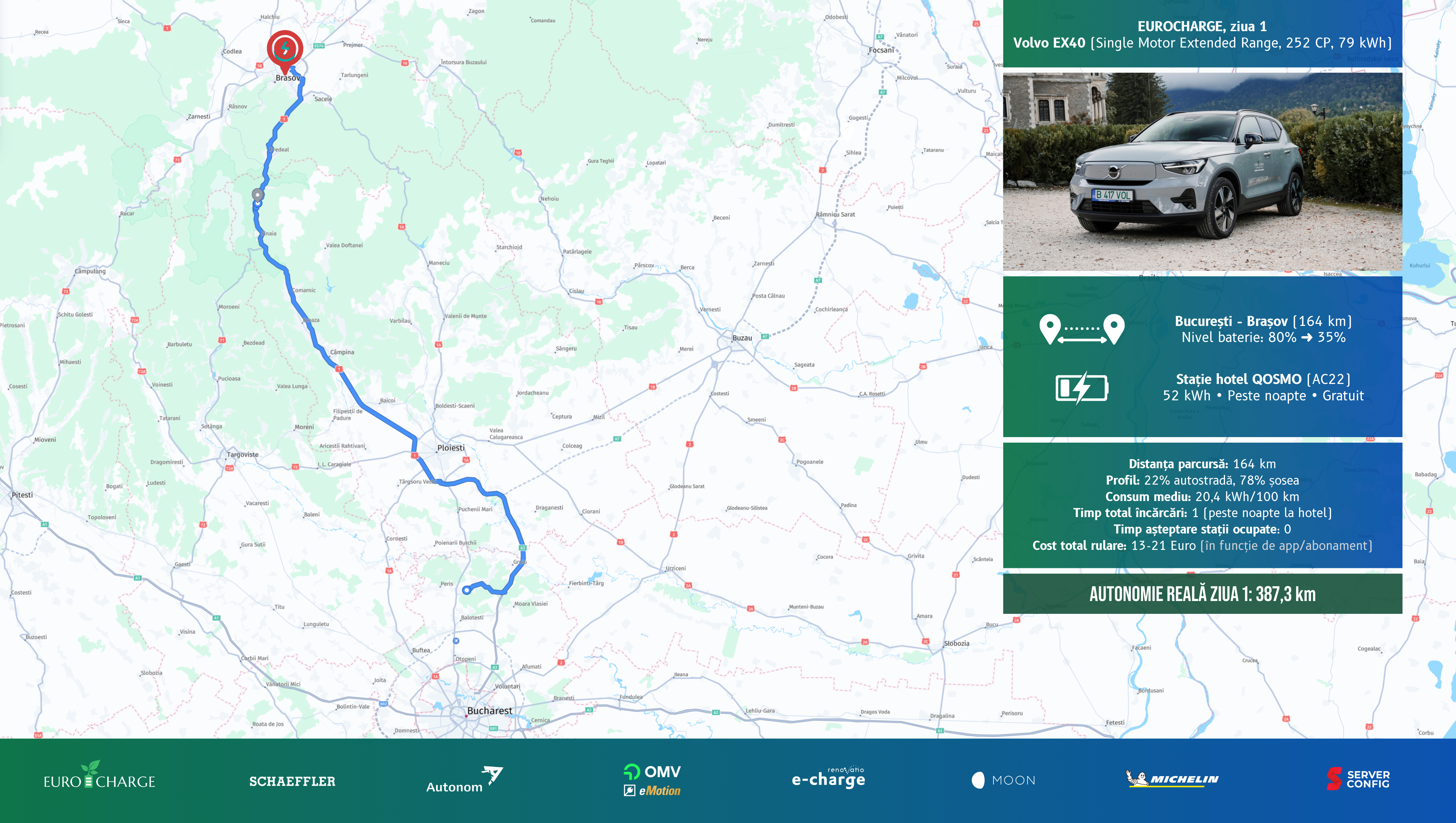Screen dimensions: 1456x823
Task: Click the Focsani city label
Action: (x=882, y=50)
